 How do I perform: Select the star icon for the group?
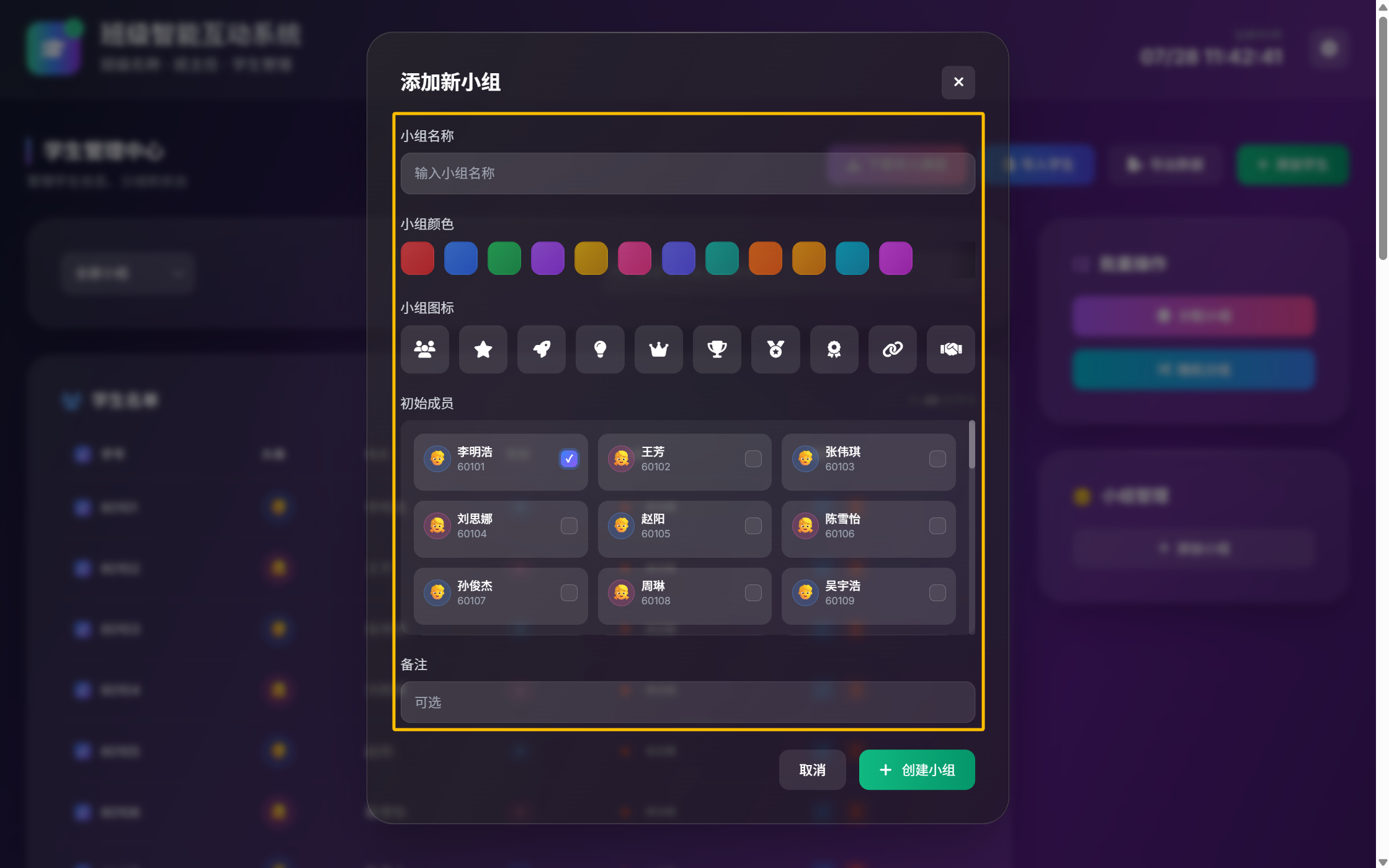pos(483,349)
